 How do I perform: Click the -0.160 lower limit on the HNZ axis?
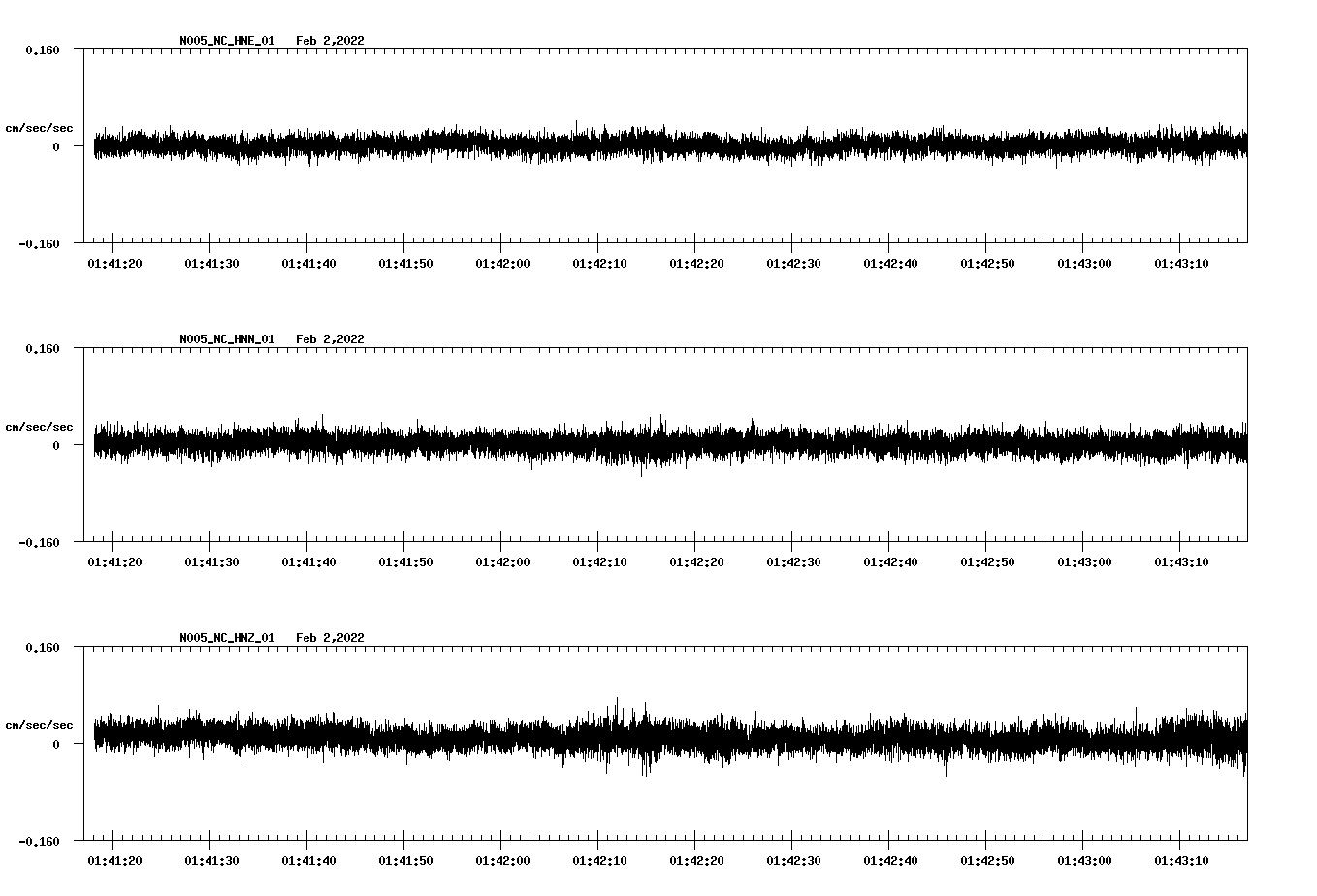(x=39, y=841)
